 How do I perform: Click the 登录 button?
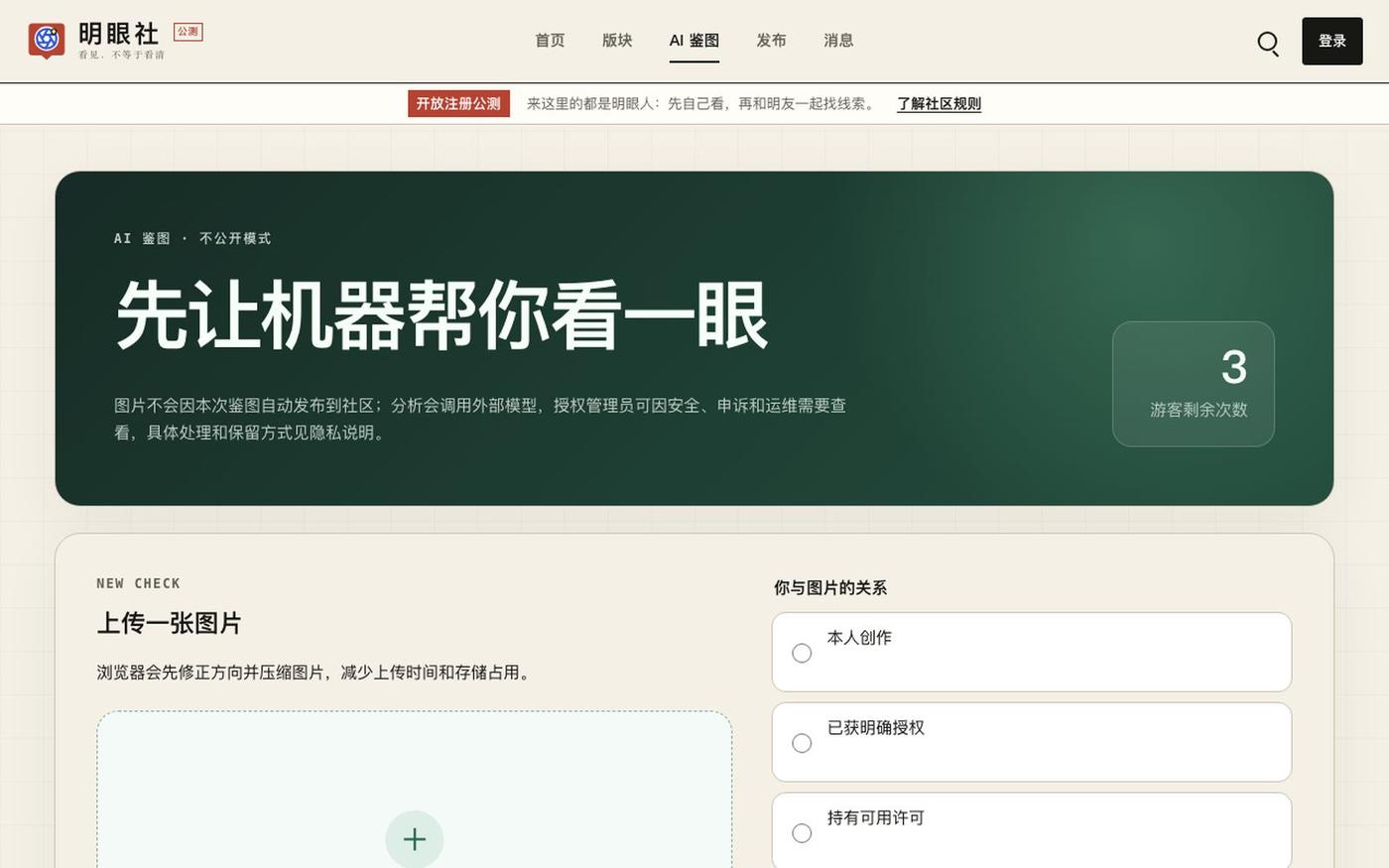coord(1331,41)
